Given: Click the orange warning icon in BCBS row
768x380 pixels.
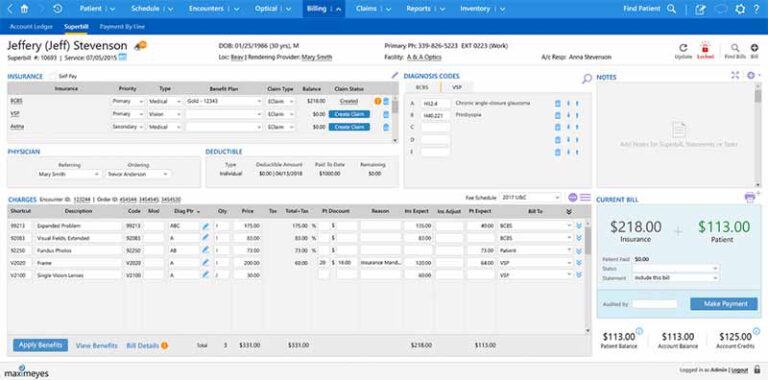Looking at the screenshot, I should [378, 101].
